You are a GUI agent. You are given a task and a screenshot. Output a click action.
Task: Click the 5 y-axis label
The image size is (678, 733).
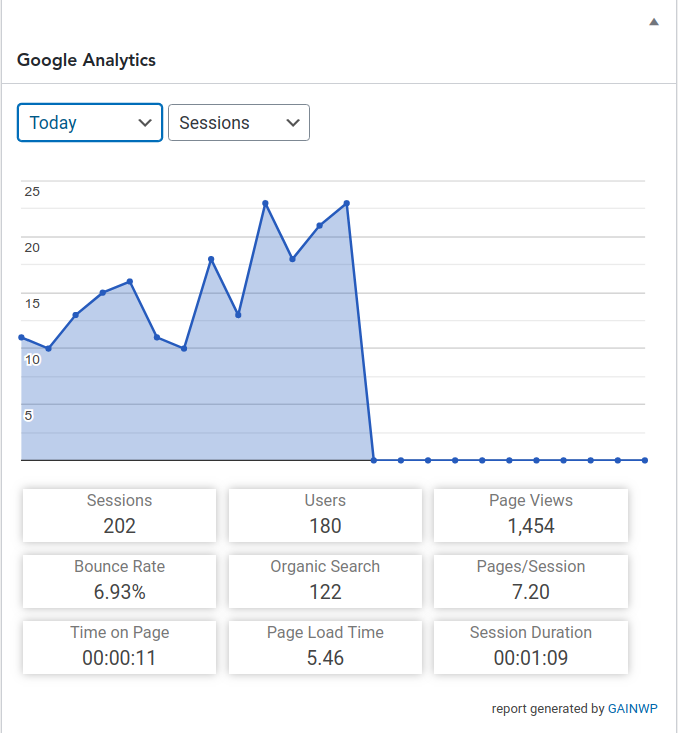click(29, 416)
